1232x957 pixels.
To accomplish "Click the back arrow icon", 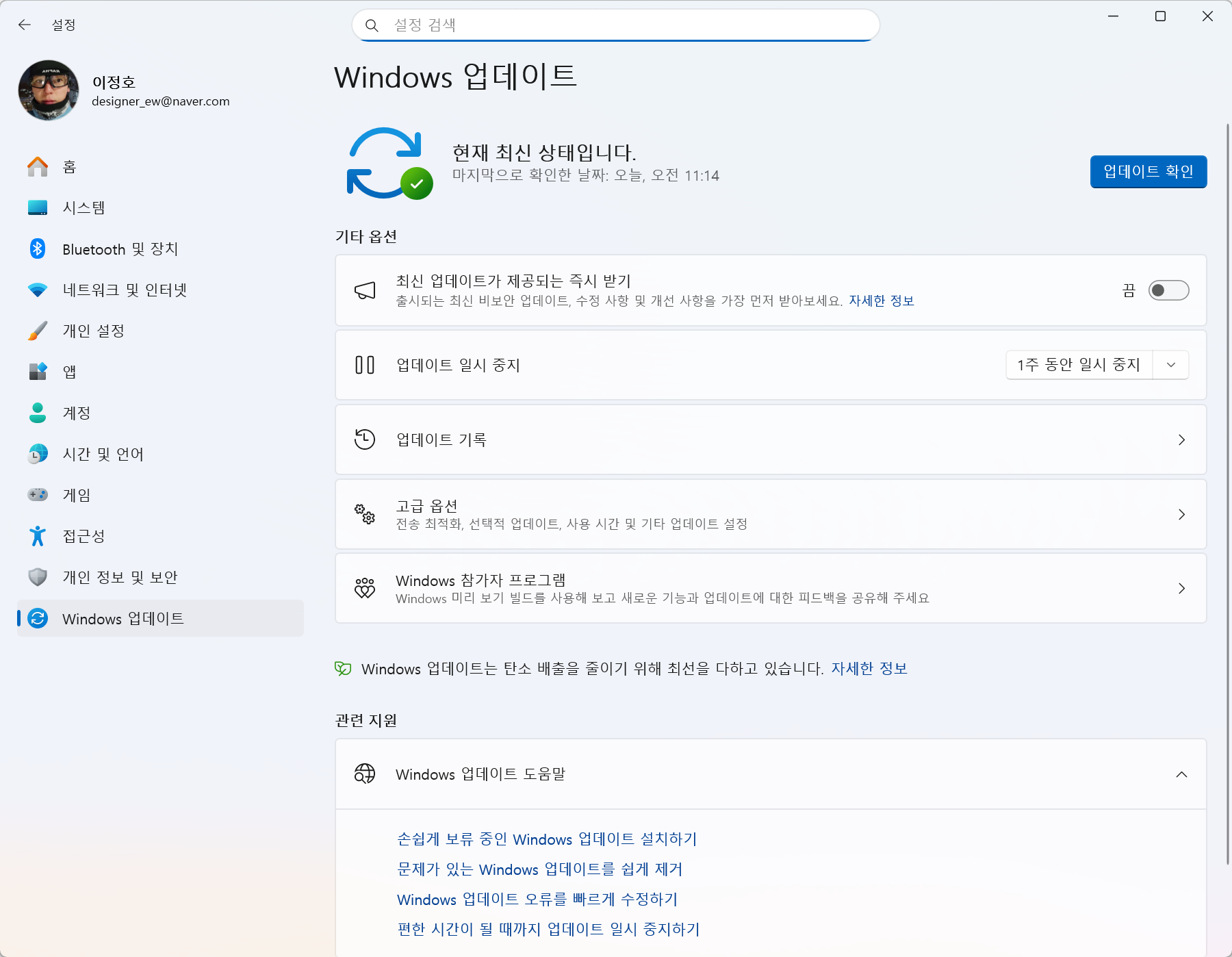I will (25, 25).
